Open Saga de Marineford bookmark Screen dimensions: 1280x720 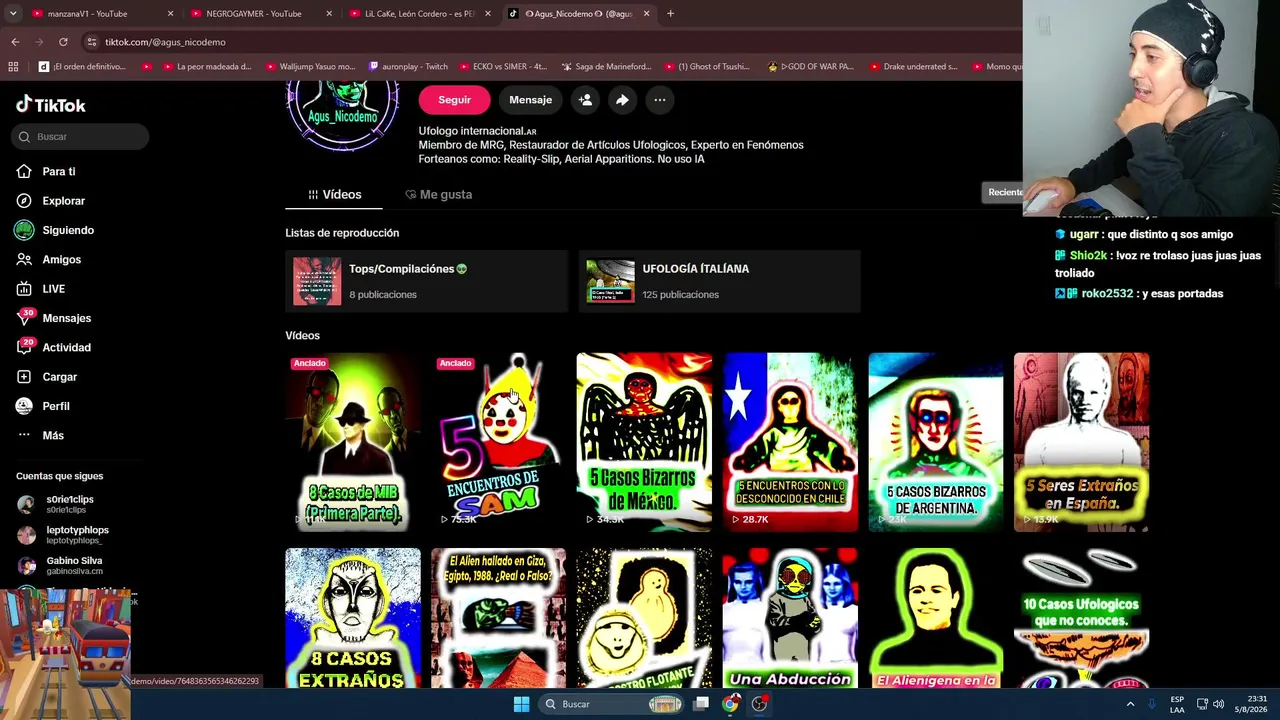coord(606,67)
